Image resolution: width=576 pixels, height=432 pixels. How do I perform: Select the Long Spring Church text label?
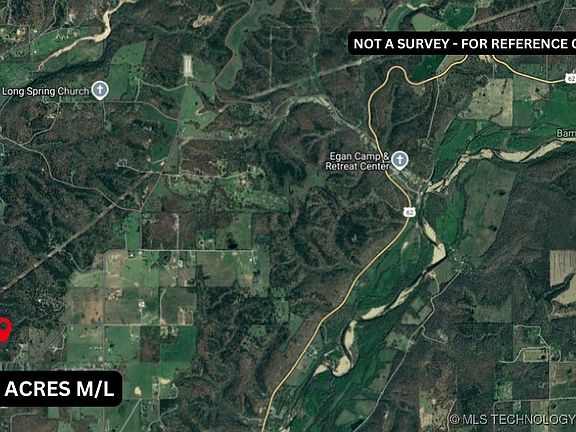pos(46,91)
